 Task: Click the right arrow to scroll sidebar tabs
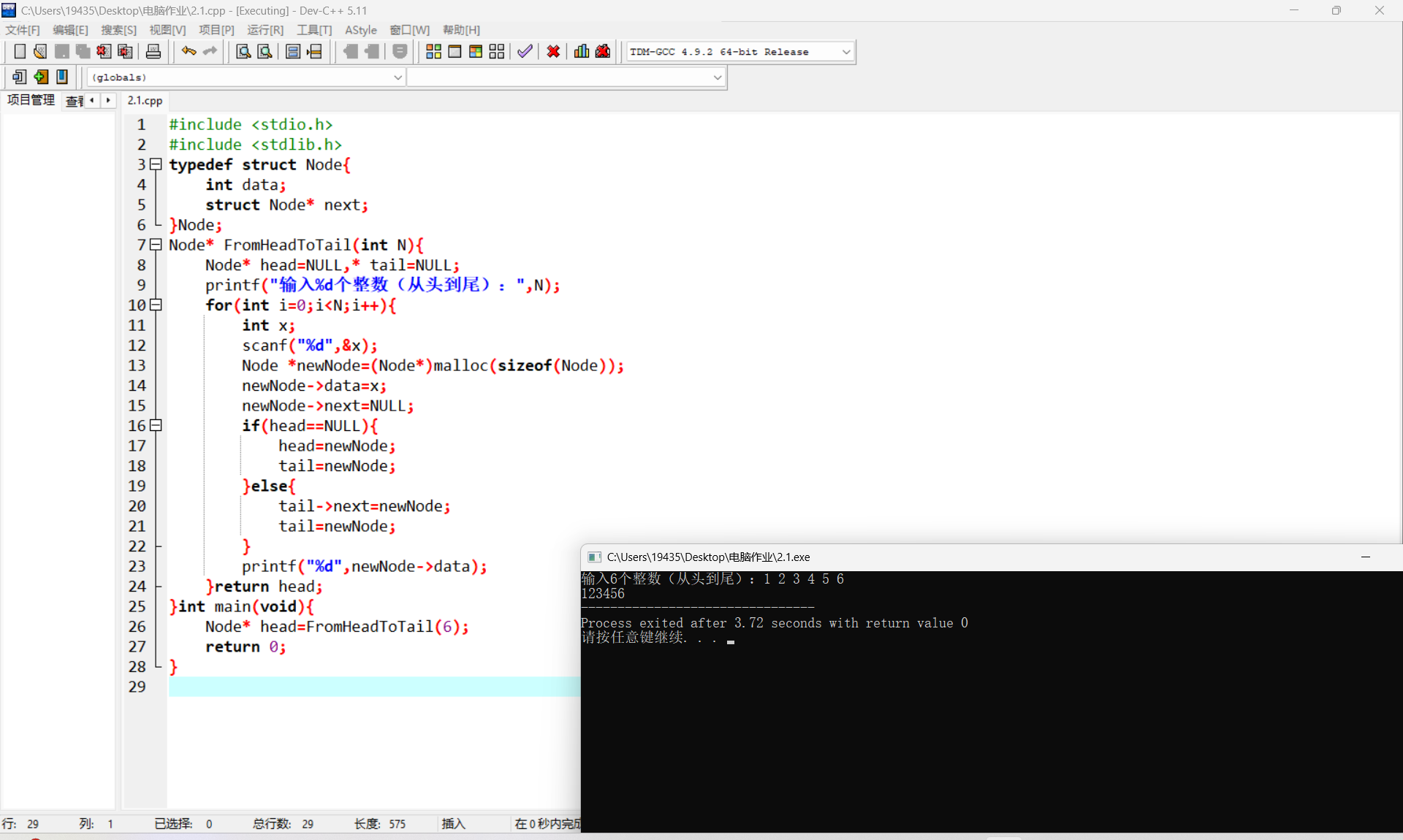pyautogui.click(x=108, y=100)
